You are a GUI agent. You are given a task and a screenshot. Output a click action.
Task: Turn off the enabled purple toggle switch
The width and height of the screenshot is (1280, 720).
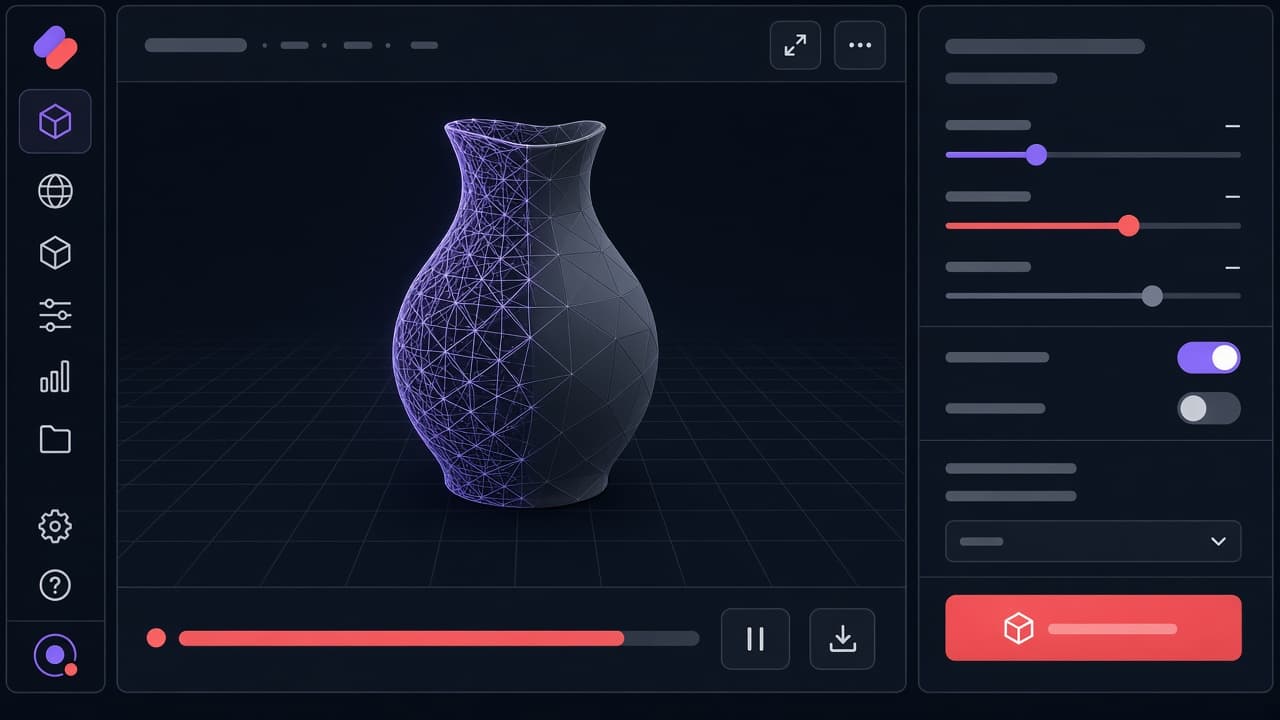1209,357
